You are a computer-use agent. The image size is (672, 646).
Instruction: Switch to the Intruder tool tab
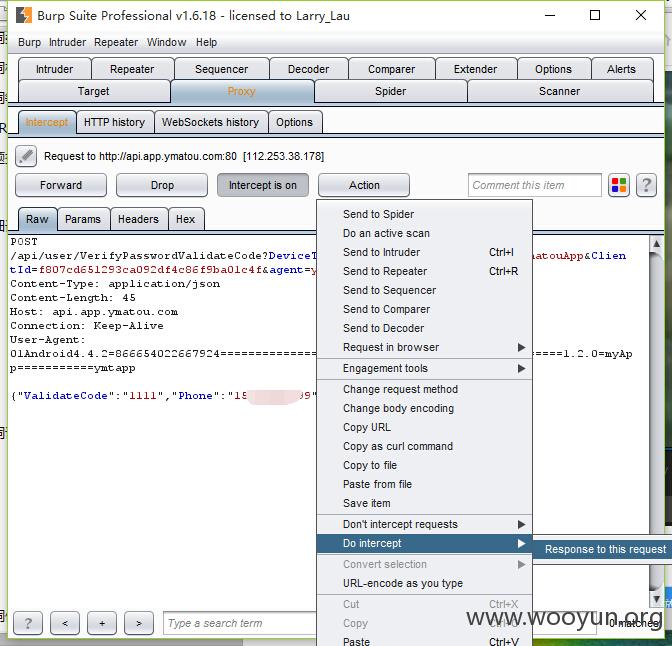coord(54,69)
